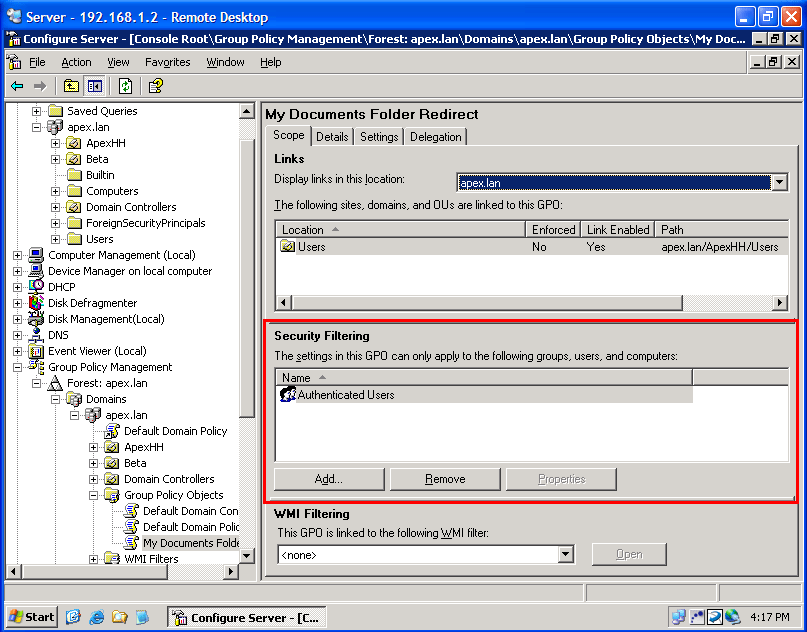Image resolution: width=807 pixels, height=632 pixels.
Task: Click the WMI Filters folder icon
Action: [112, 558]
